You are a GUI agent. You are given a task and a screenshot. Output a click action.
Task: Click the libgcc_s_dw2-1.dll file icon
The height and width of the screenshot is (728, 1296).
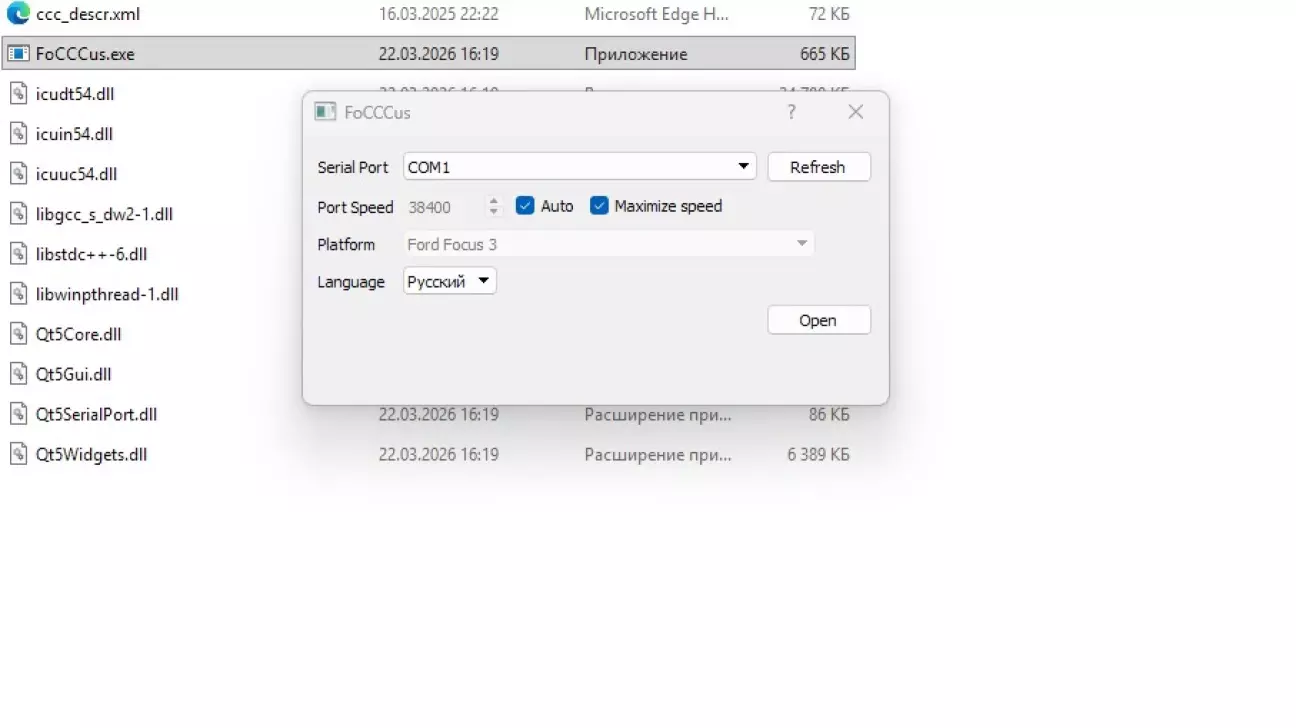pyautogui.click(x=18, y=214)
